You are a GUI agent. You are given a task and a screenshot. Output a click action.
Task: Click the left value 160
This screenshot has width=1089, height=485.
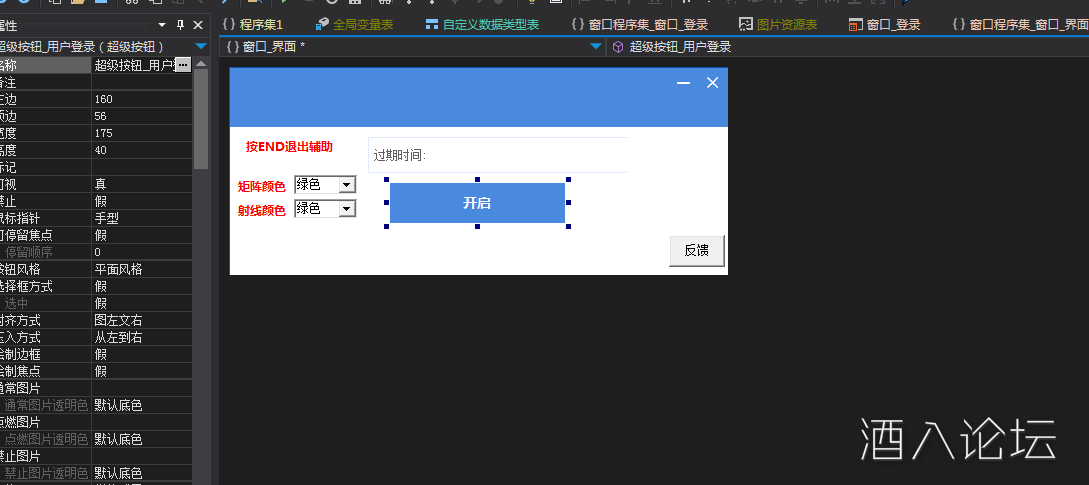click(142, 99)
